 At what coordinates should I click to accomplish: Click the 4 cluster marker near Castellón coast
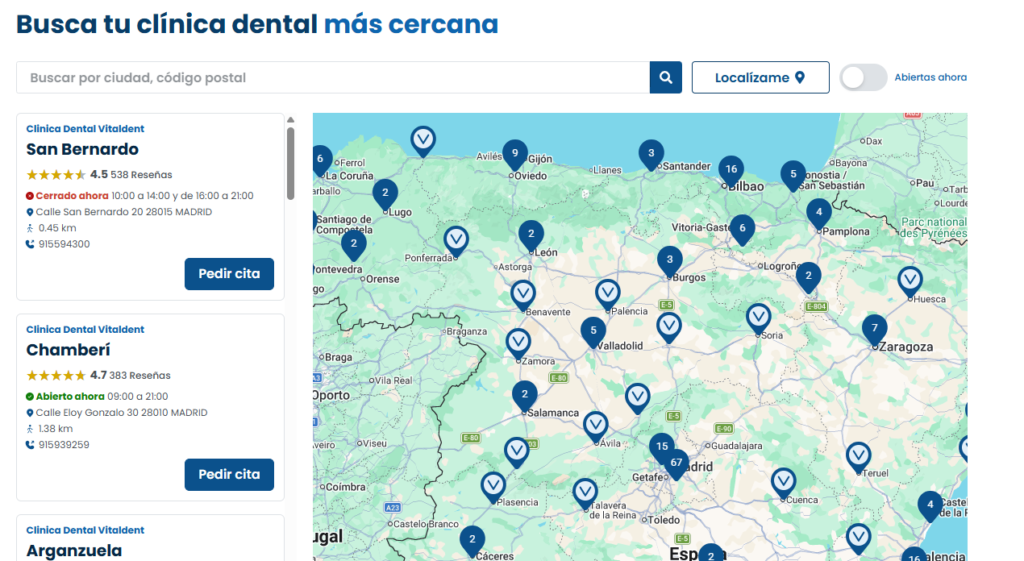coord(930,506)
